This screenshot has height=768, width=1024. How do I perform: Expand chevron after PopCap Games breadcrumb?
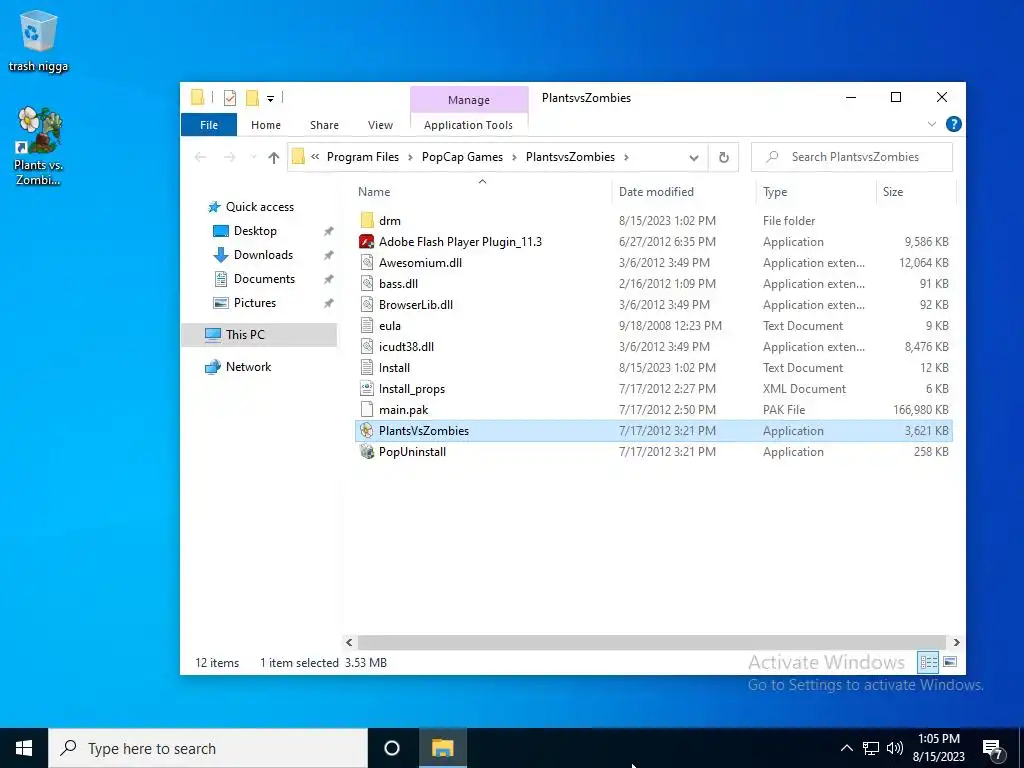click(514, 157)
